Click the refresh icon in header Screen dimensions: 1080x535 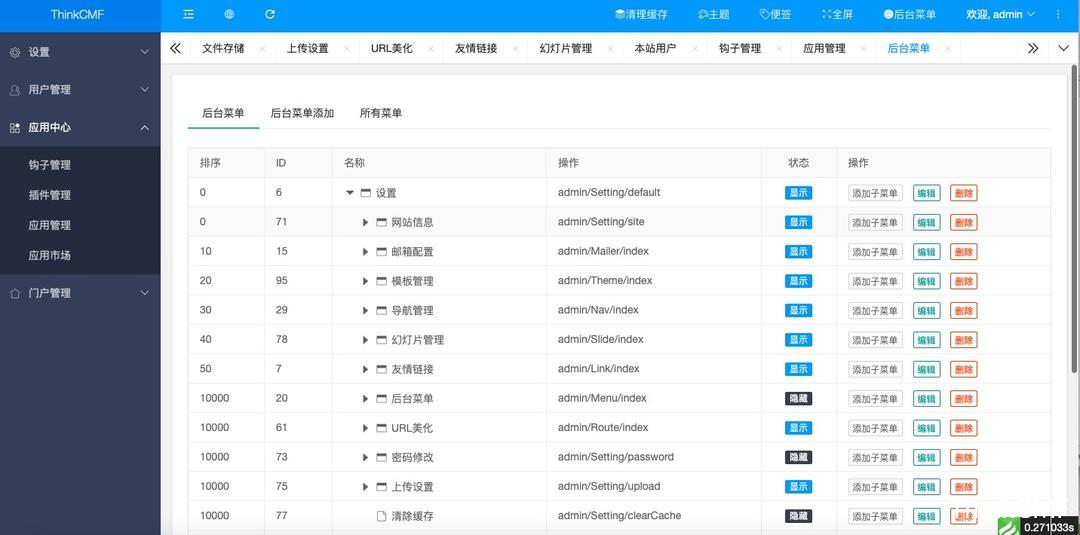point(270,14)
